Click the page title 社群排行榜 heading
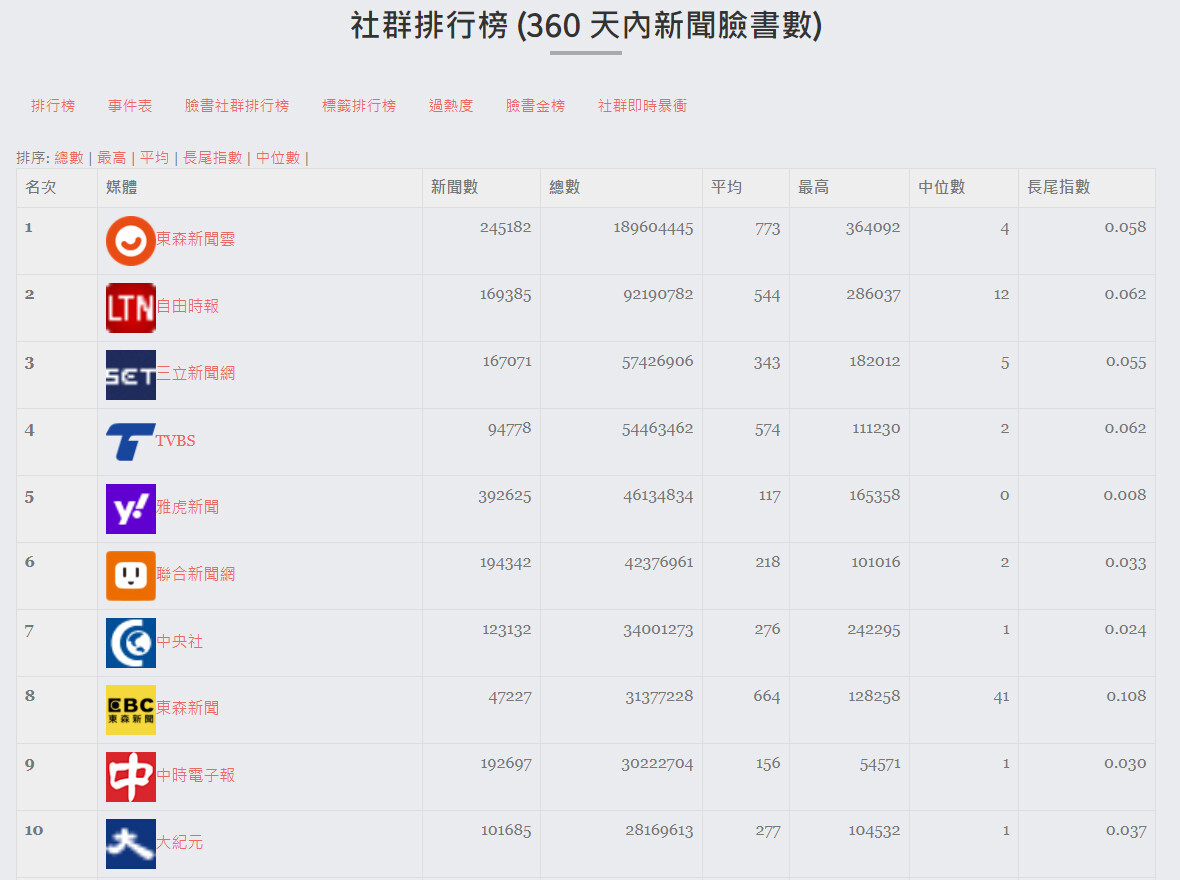 586,26
